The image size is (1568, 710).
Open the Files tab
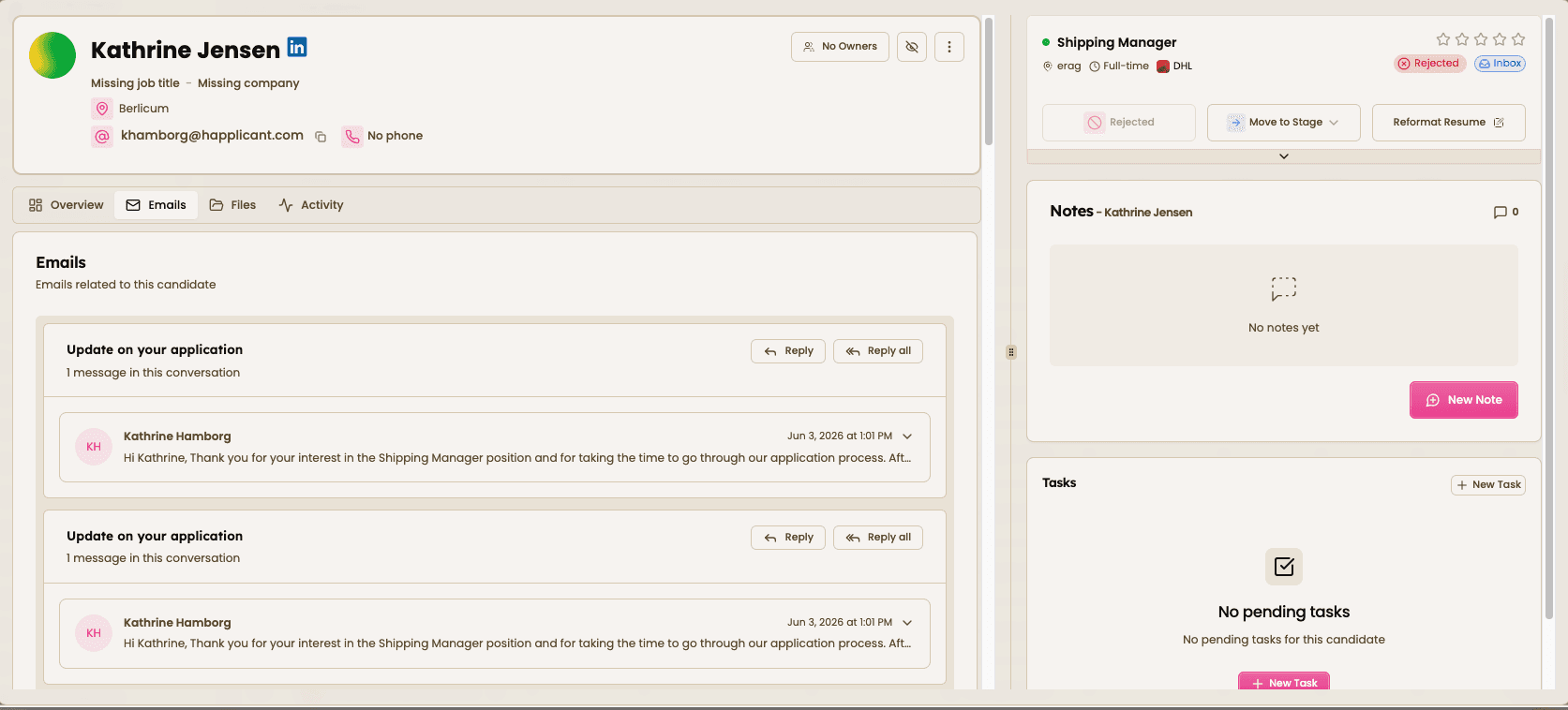232,205
